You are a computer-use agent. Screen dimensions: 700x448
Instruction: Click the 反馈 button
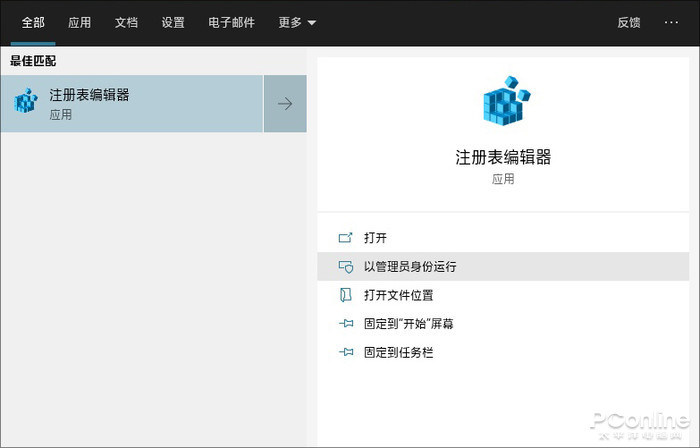click(629, 22)
